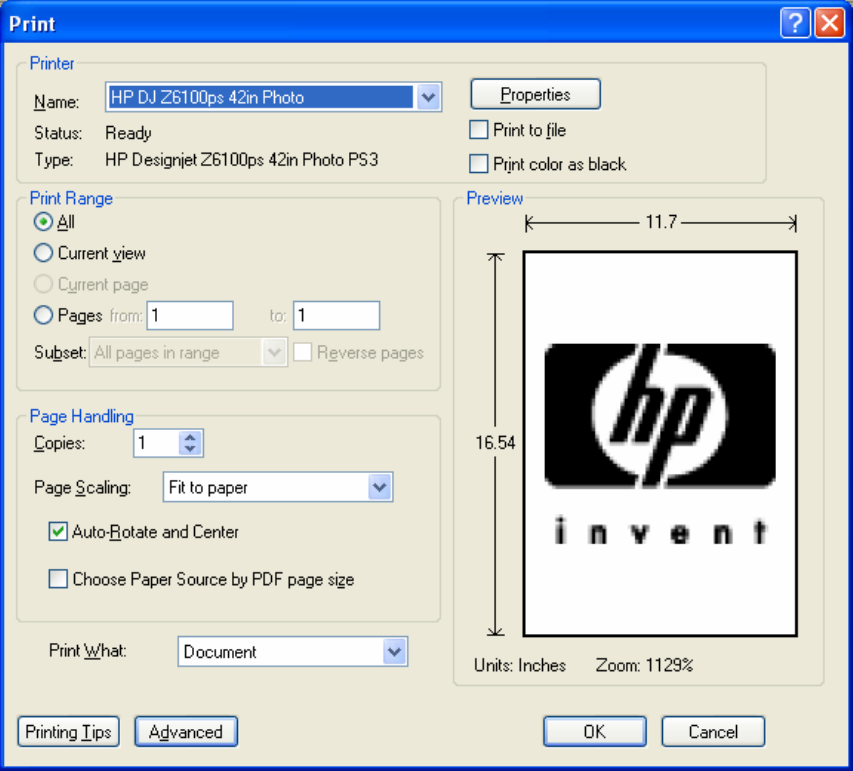Enable Print color as black
The width and height of the screenshot is (853, 771).
pyautogui.click(x=479, y=164)
